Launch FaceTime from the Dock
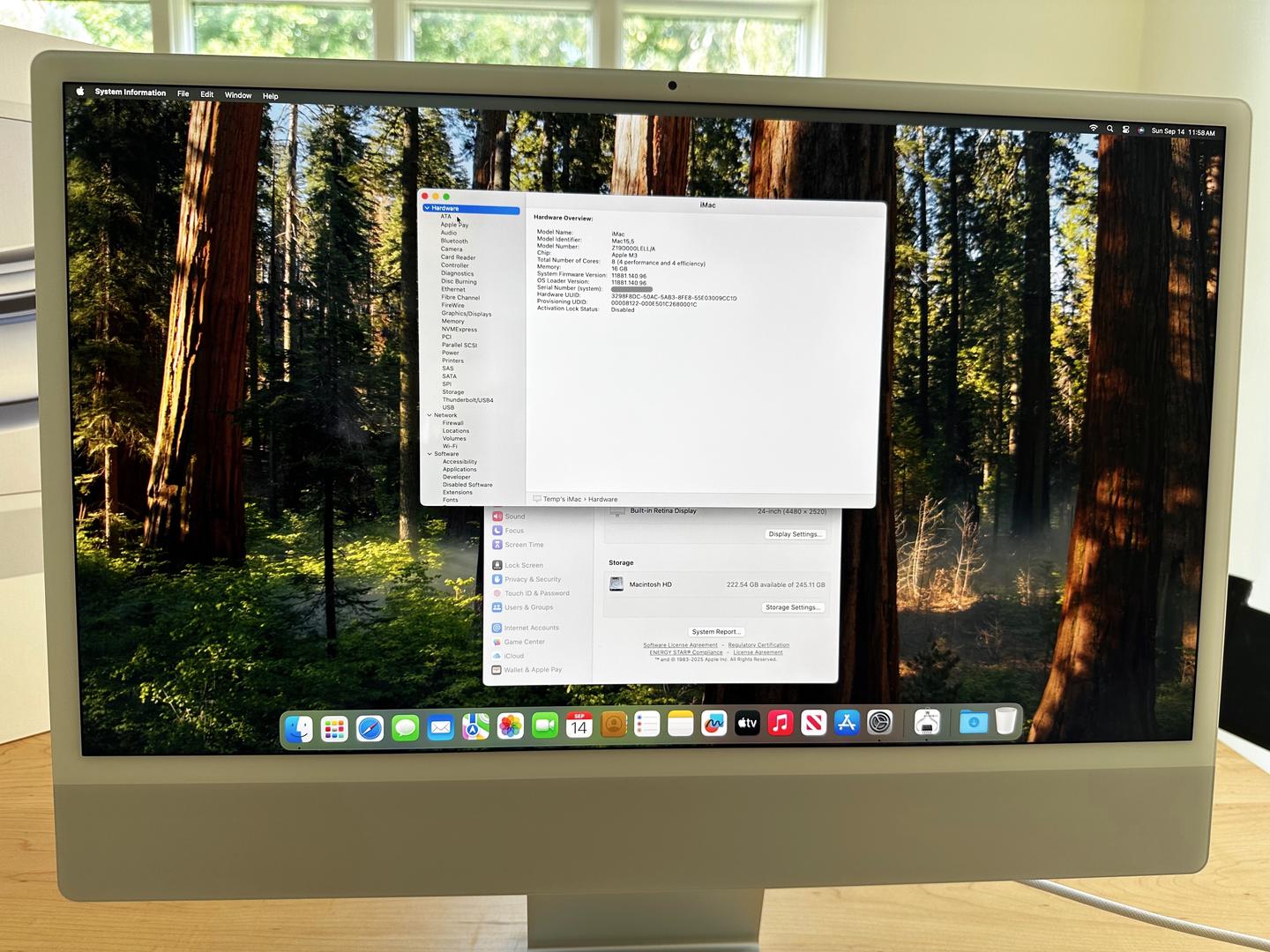Image resolution: width=1270 pixels, height=952 pixels. [545, 725]
